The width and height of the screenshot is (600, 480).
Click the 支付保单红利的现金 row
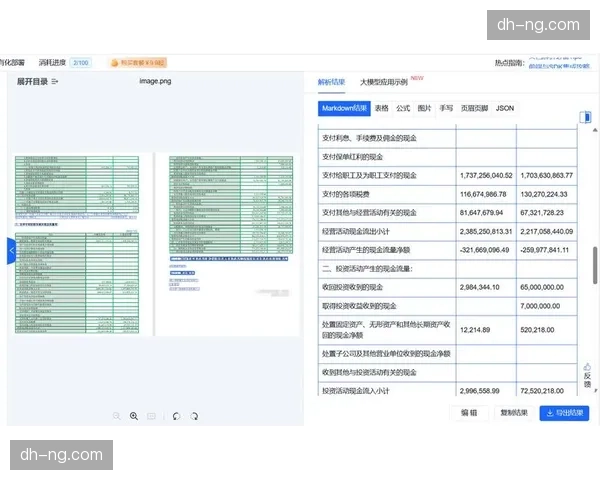(447, 157)
